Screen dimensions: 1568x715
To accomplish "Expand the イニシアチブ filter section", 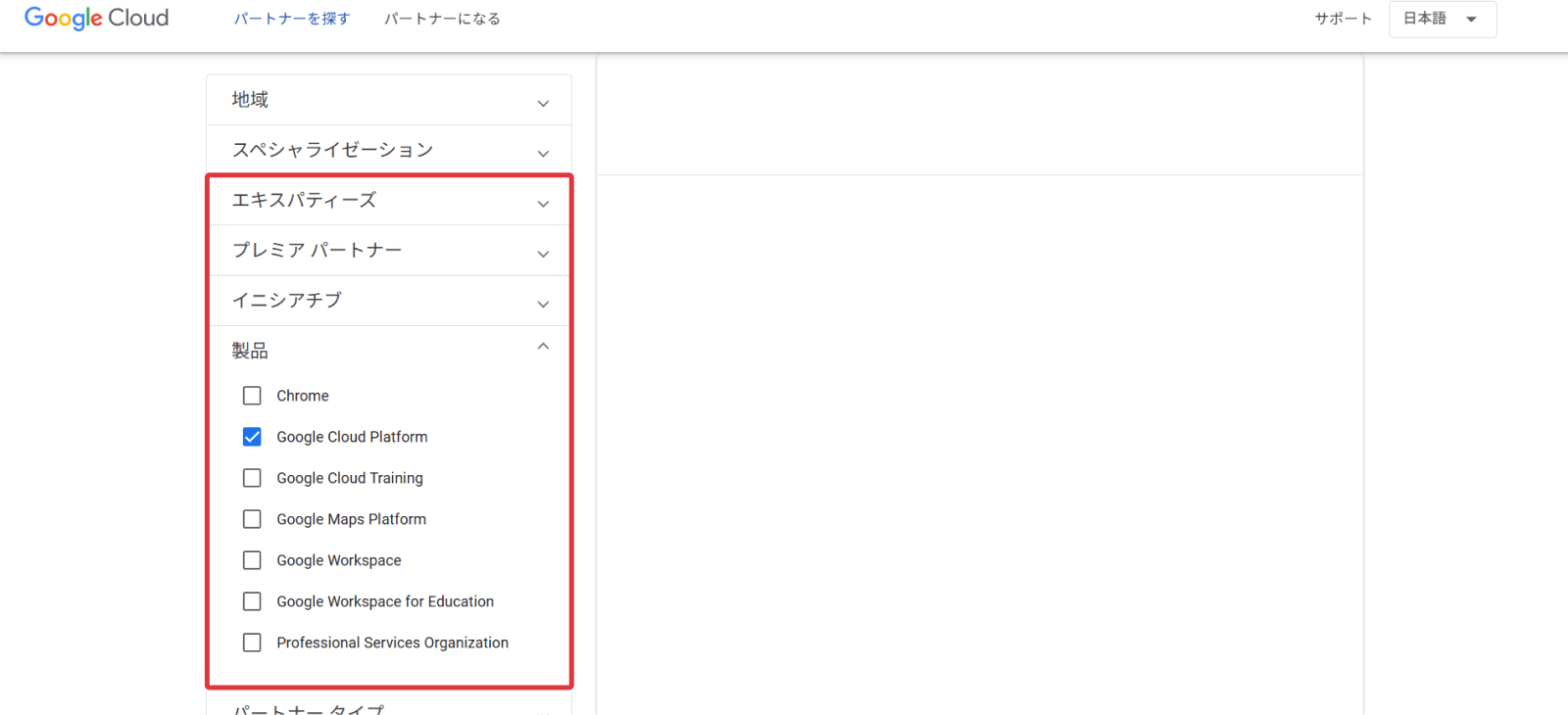I will pyautogui.click(x=389, y=301).
